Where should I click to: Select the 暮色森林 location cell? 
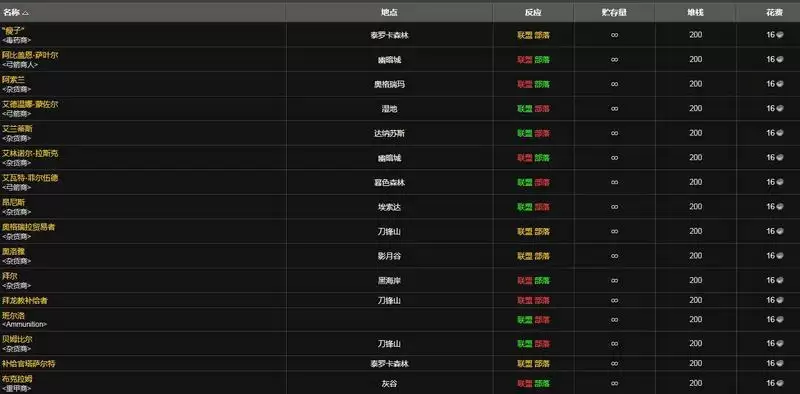tap(389, 182)
